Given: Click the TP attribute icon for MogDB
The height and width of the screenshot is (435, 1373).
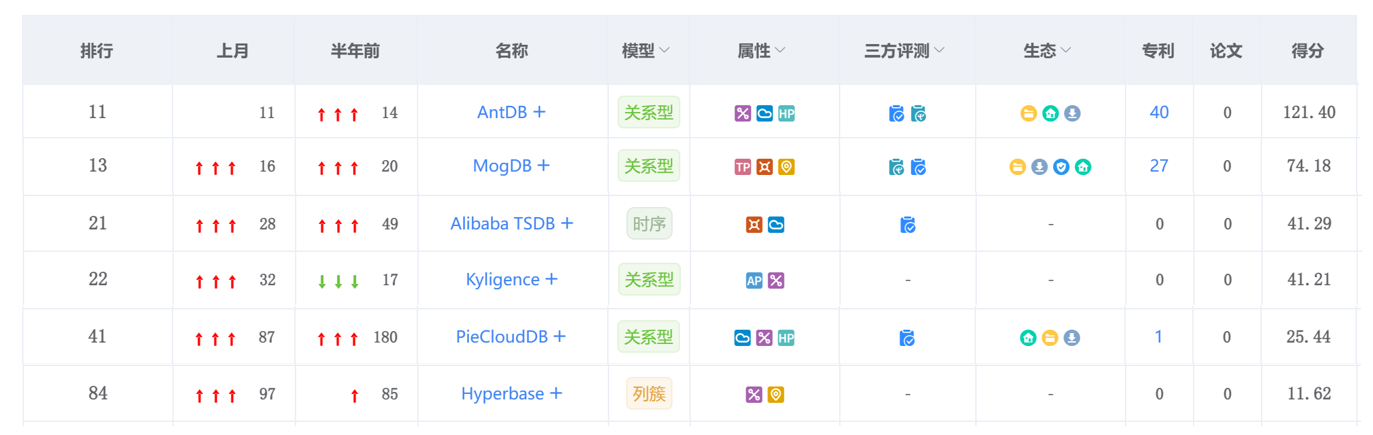Looking at the screenshot, I should (x=742, y=167).
